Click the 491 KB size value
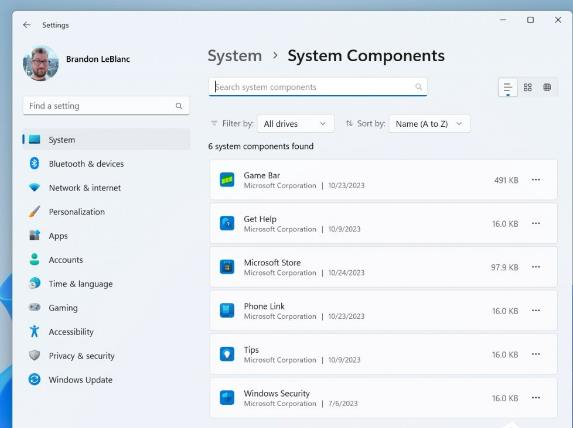The height and width of the screenshot is (428, 573). (x=506, y=180)
